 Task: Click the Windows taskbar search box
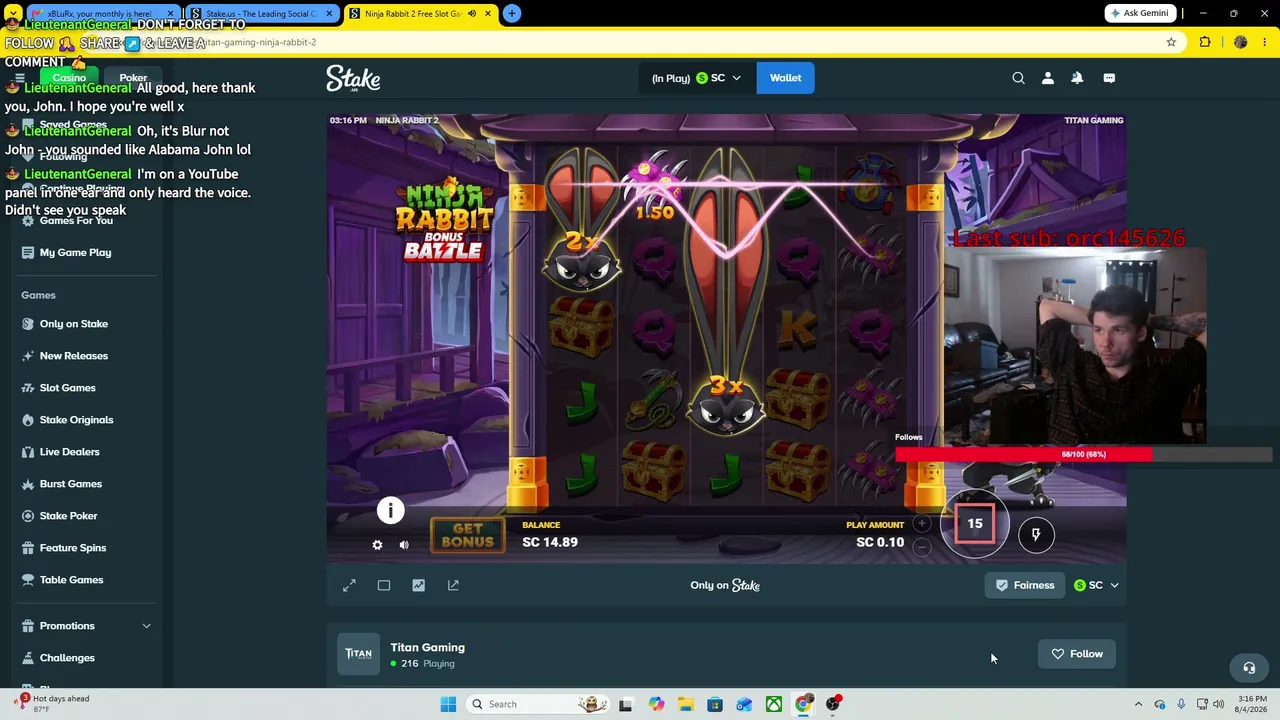coord(539,704)
